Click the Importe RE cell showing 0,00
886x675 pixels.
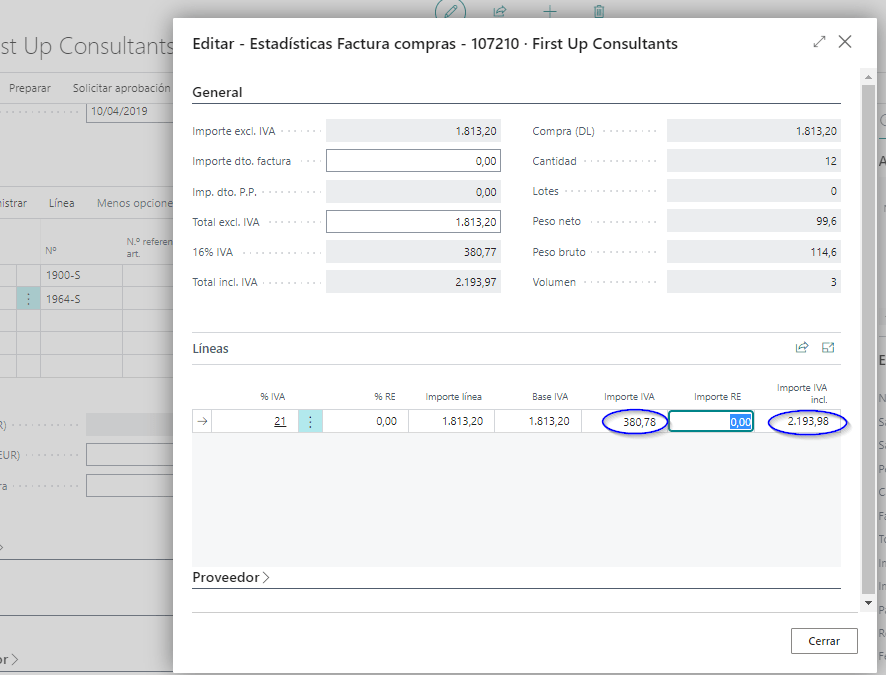[x=711, y=421]
